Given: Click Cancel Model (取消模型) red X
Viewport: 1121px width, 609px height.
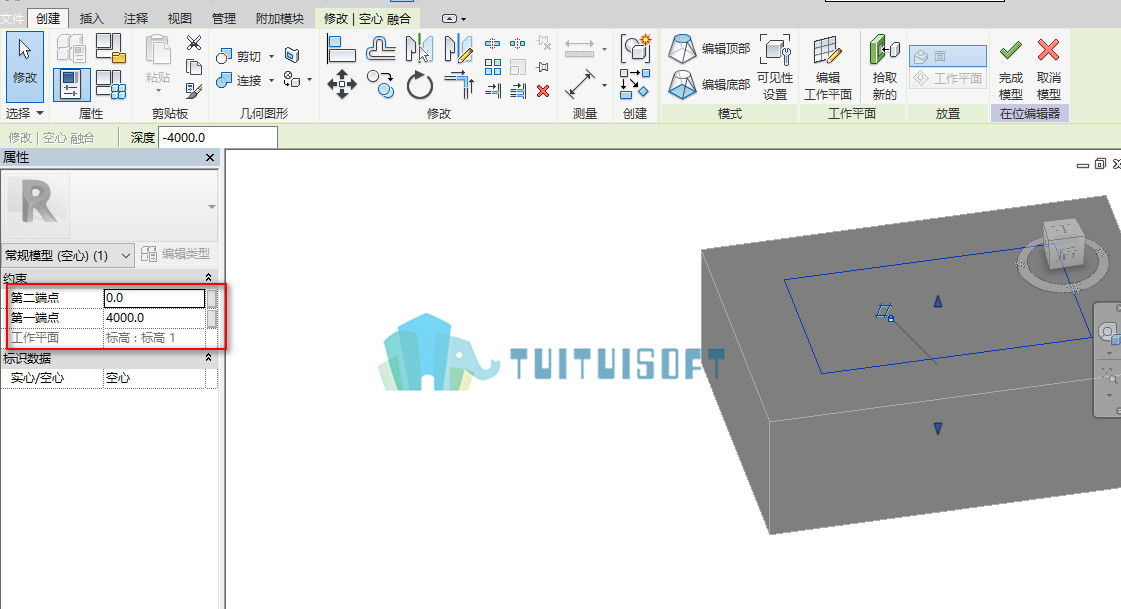Looking at the screenshot, I should [1048, 67].
